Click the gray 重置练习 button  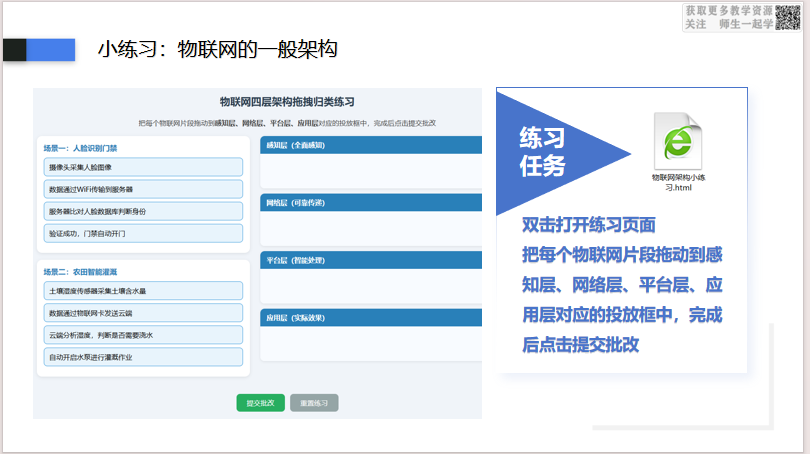(314, 403)
